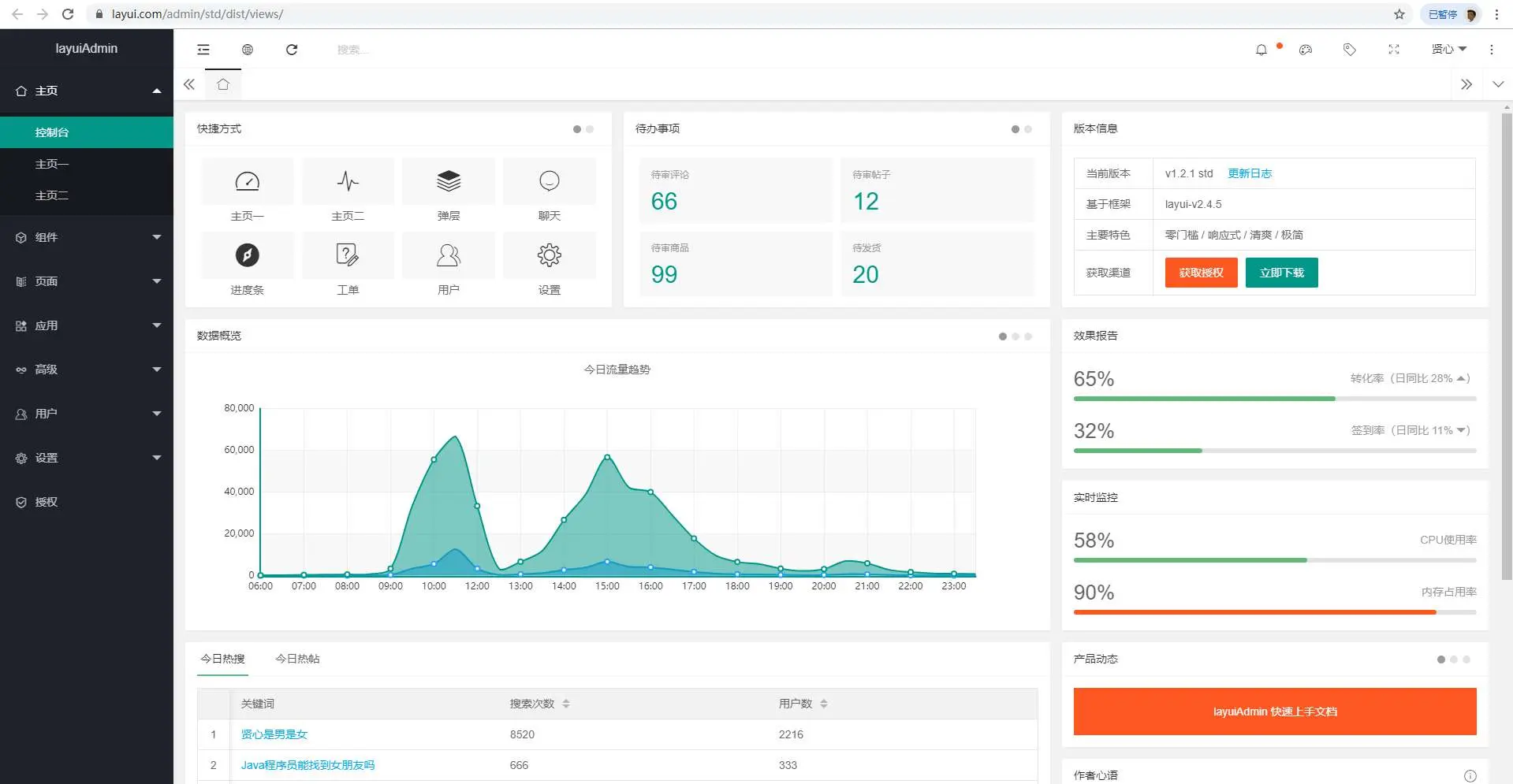Expand the 应用 sidebar menu

tap(87, 325)
